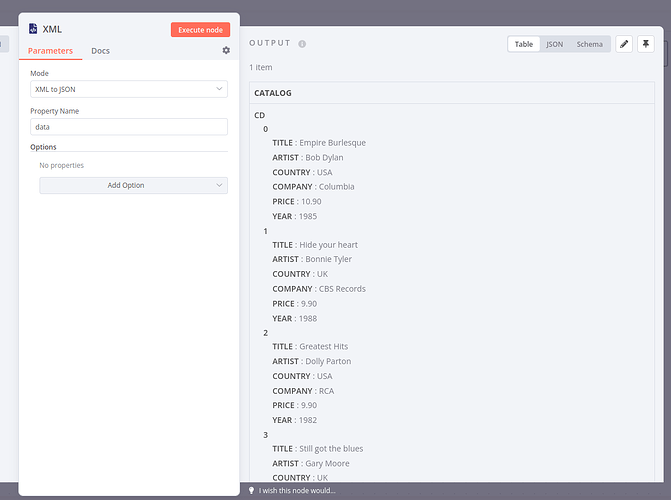This screenshot has width=671, height=500.
Task: Open node settings gear icon
Action: pos(226,51)
